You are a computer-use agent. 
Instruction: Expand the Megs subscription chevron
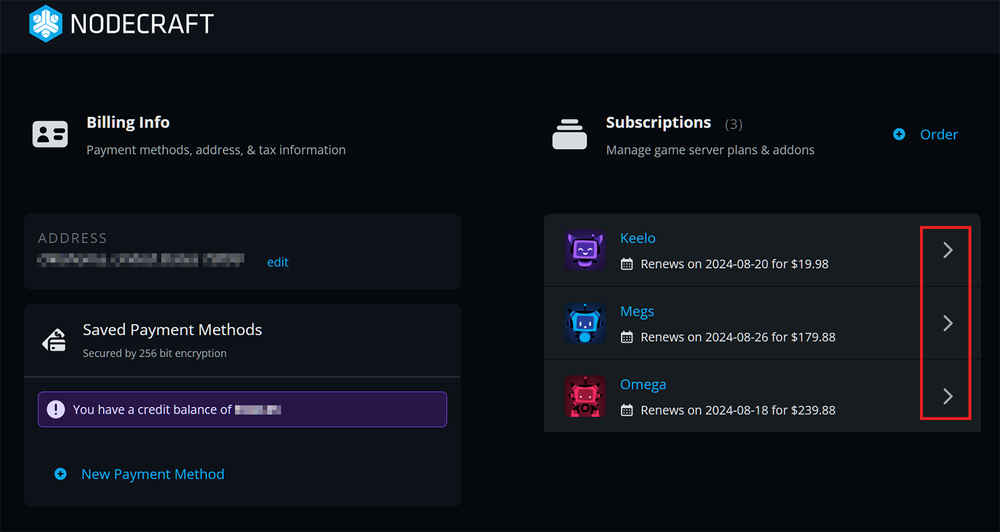(947, 324)
